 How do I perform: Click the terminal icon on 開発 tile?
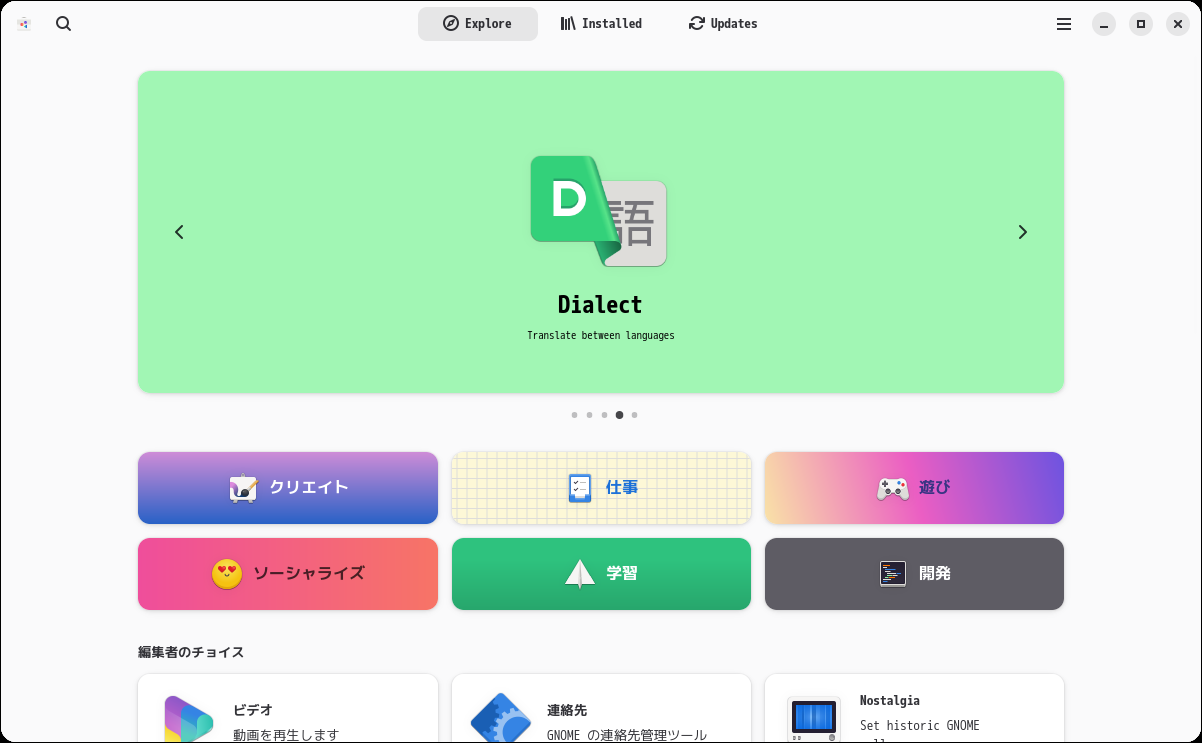tap(893, 573)
